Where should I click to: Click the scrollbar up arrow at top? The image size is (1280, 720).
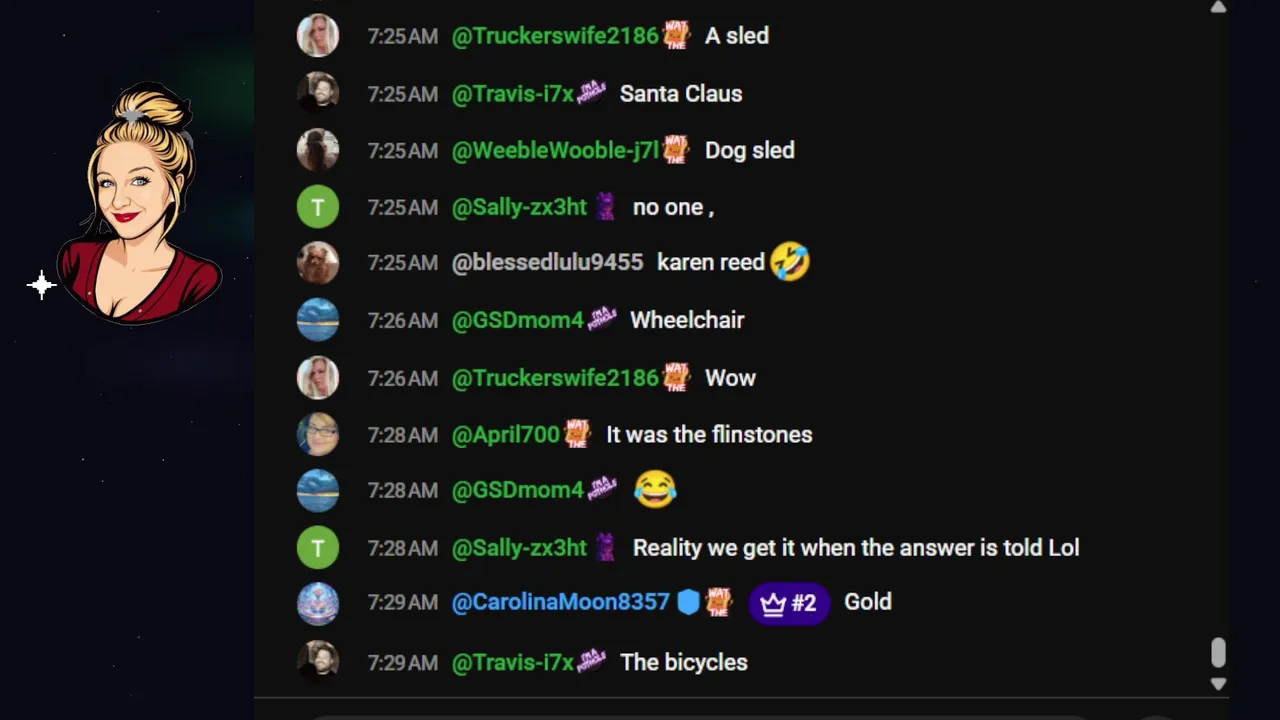tap(1218, 7)
